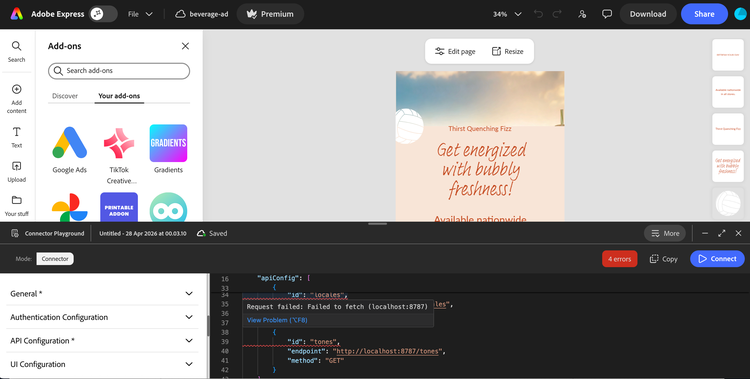Open Add content in the sidebar

coord(16,99)
